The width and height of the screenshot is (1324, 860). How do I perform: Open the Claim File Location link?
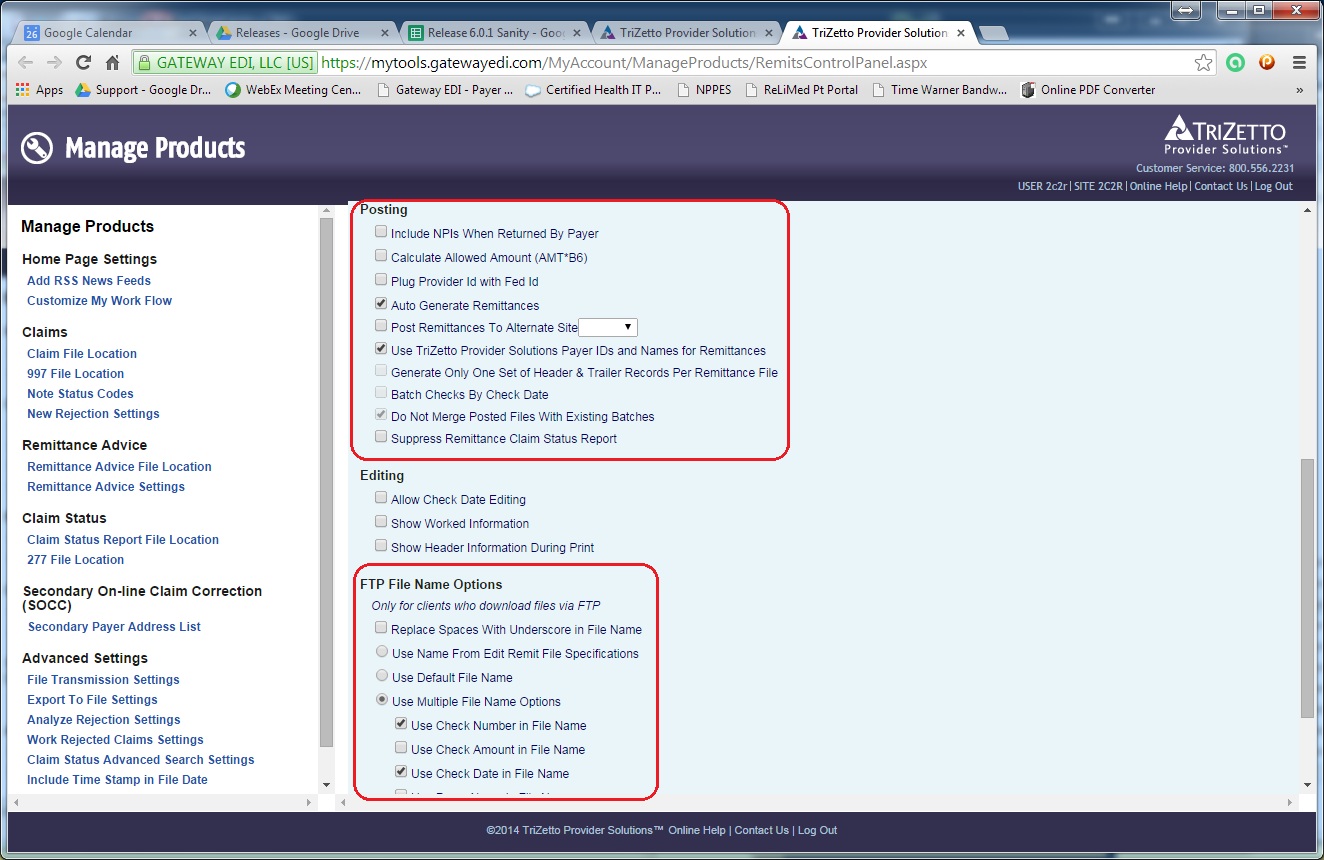click(x=82, y=354)
